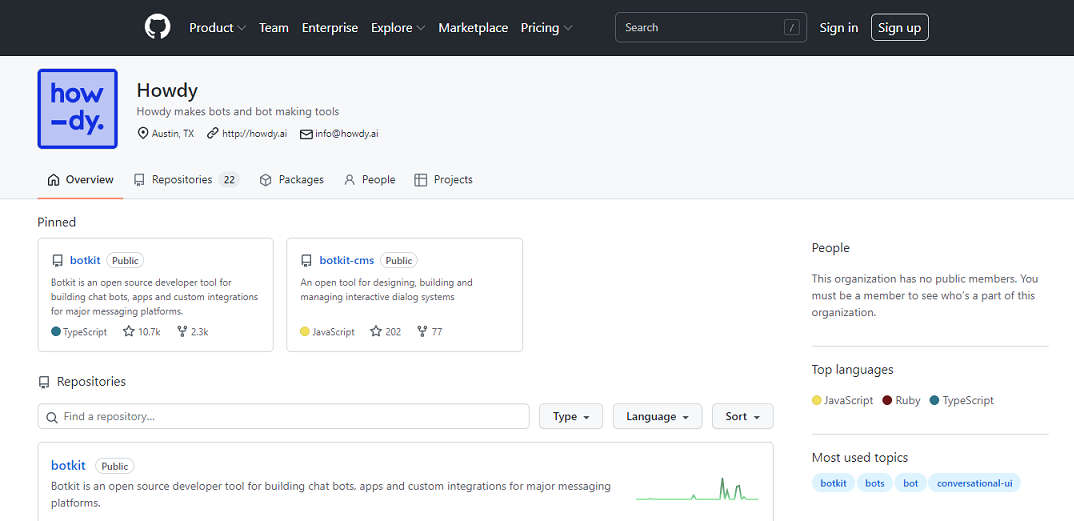Click the info@howdy.ai email link
1074x521 pixels.
pyautogui.click(x=347, y=134)
